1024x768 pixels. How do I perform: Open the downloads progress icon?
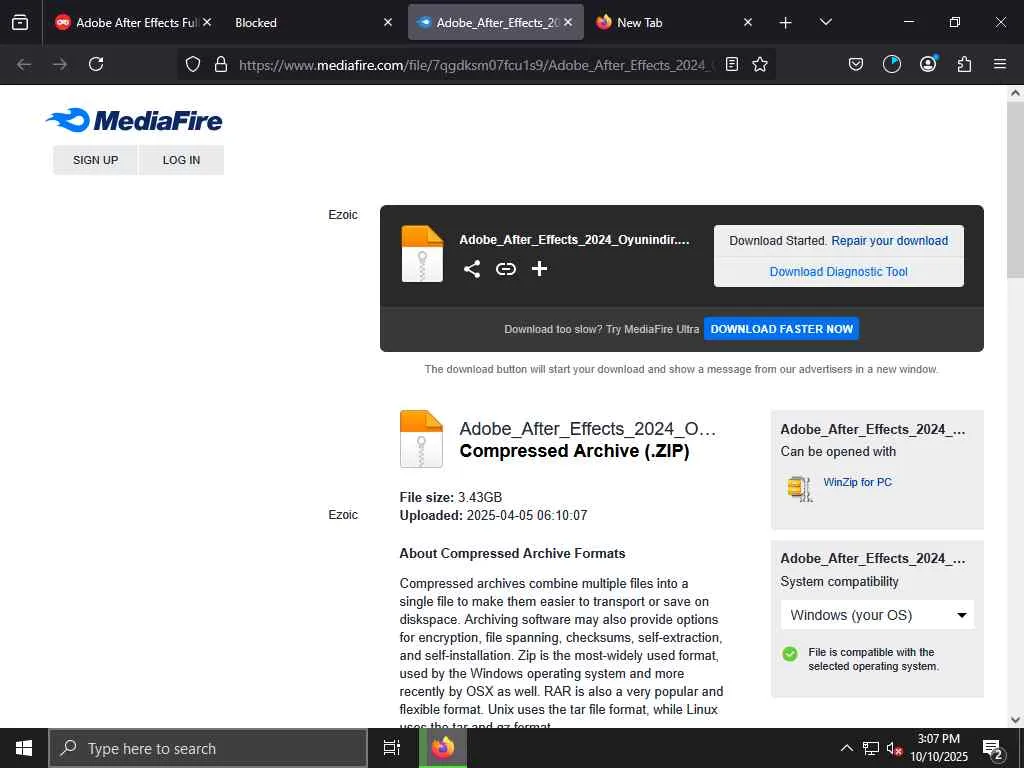(891, 64)
